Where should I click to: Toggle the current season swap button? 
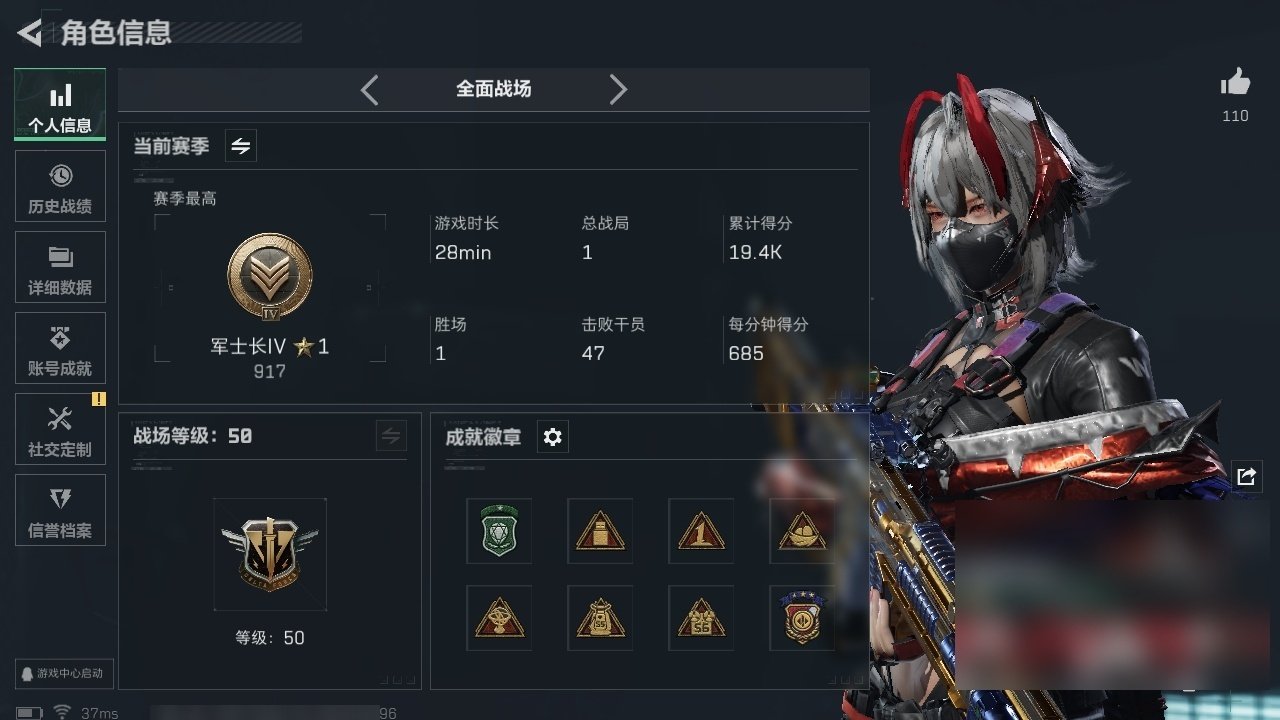coord(241,146)
